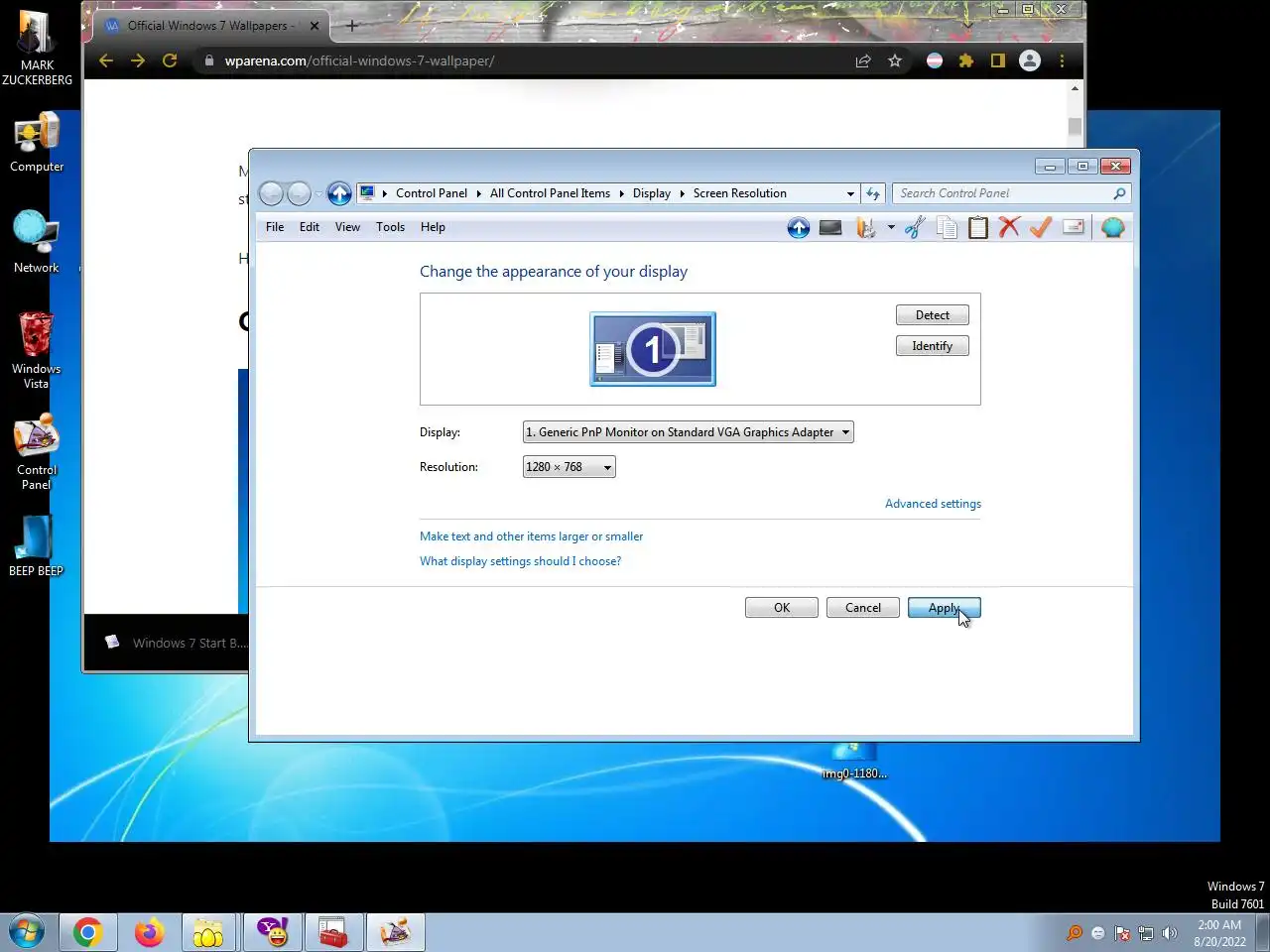
Task: Open Chrome profile avatar
Action: pos(1030,60)
